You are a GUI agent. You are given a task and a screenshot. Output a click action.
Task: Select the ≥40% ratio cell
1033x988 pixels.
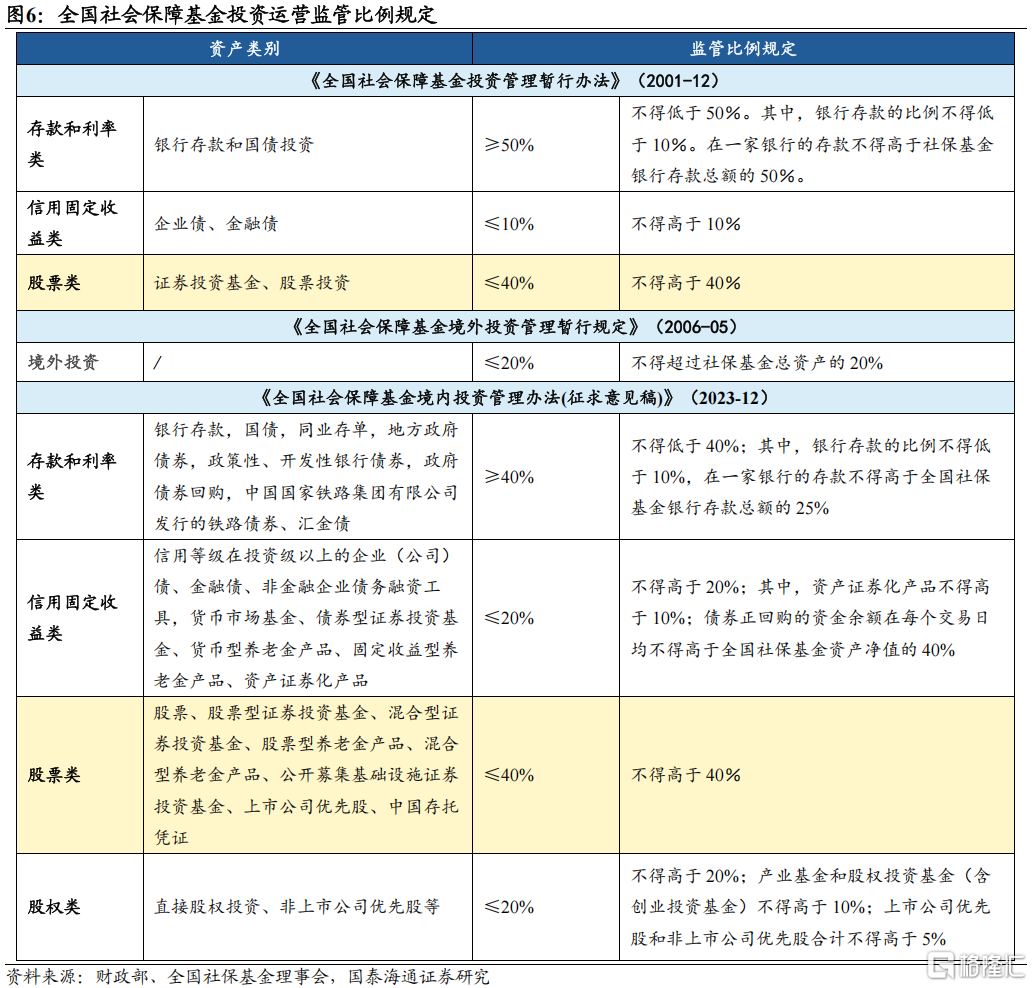pos(509,476)
